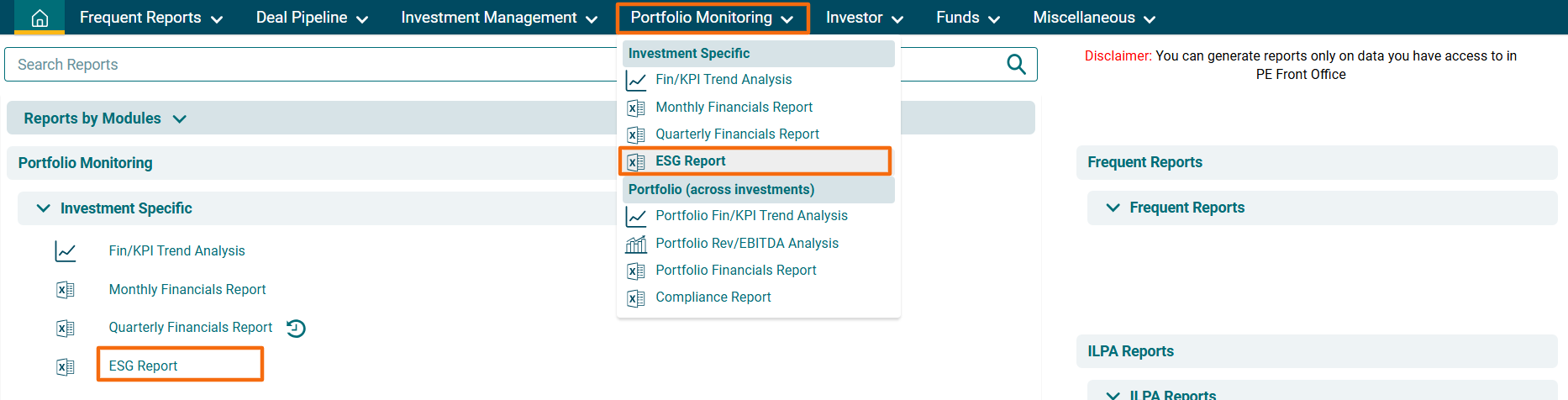This screenshot has width=1568, height=400.
Task: Open ESG Report link in left list
Action: pos(143,366)
